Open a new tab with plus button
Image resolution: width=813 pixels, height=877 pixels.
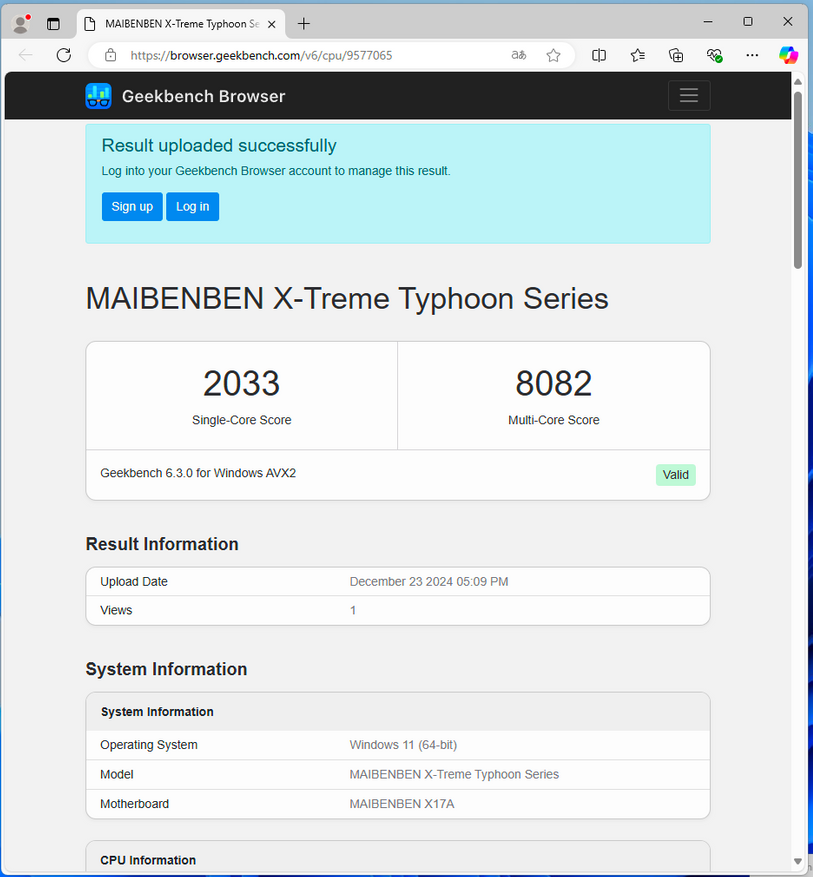[304, 23]
